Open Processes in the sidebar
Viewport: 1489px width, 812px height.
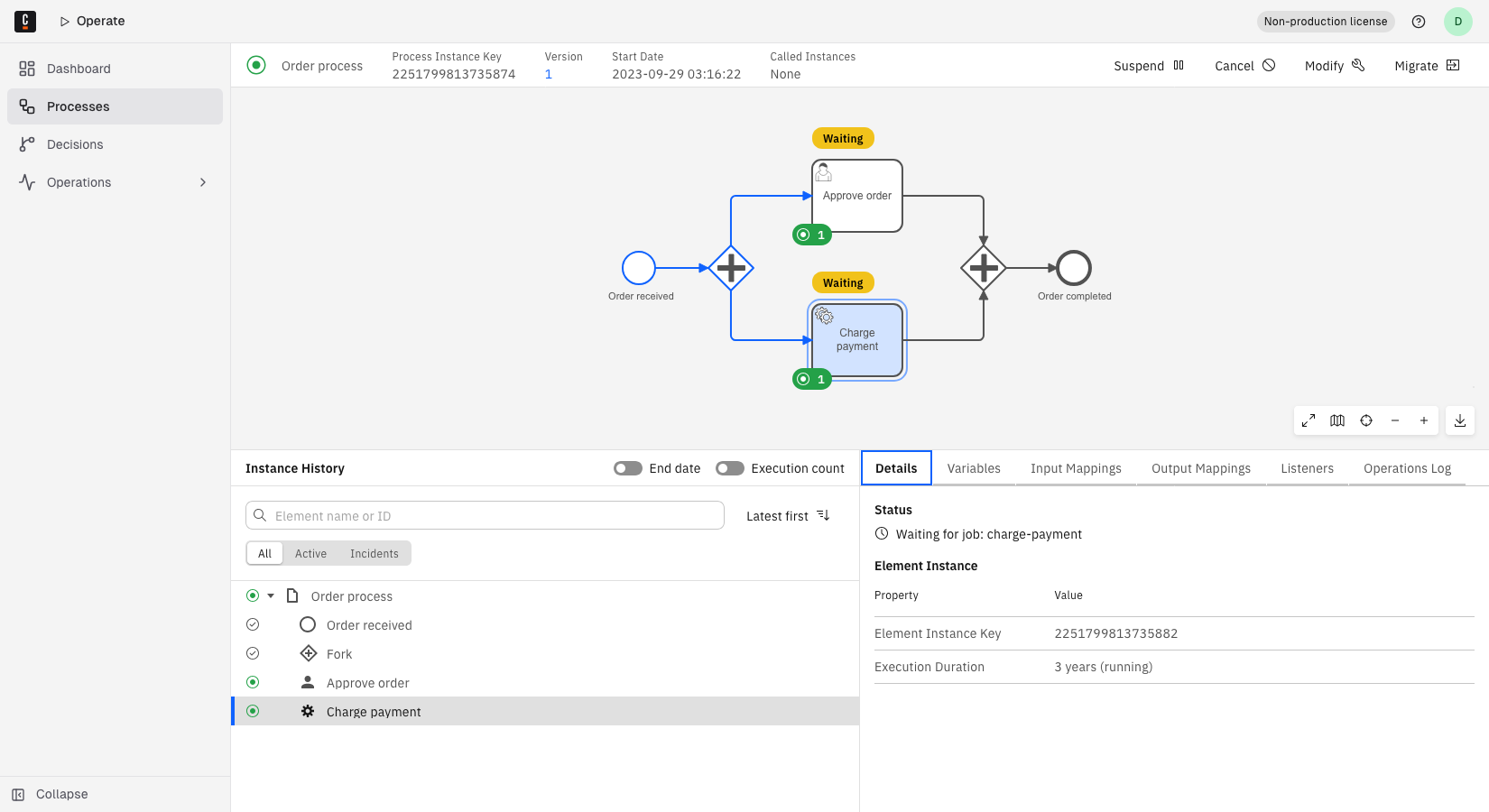[115, 106]
